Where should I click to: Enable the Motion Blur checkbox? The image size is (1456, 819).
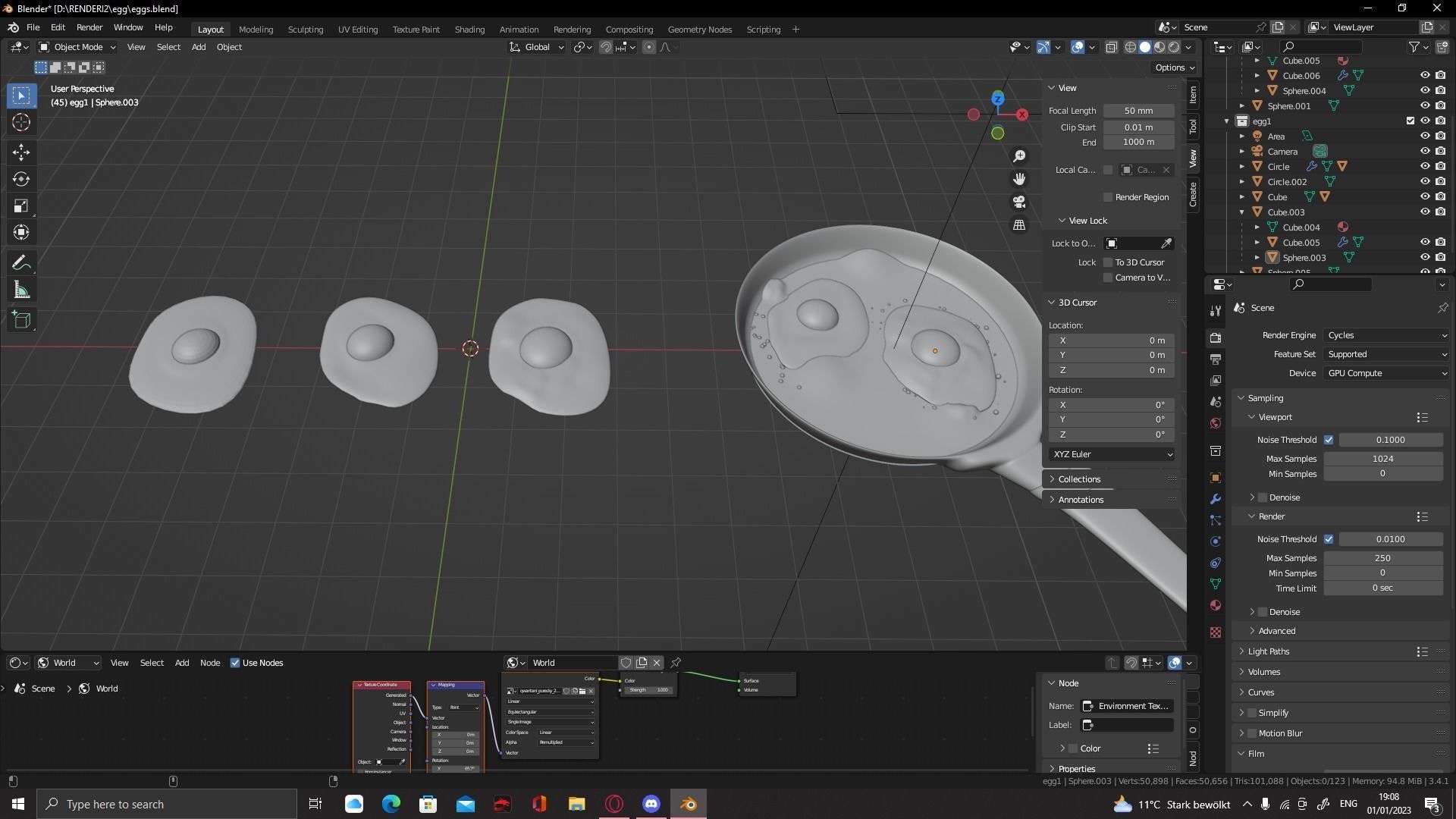[x=1252, y=733]
